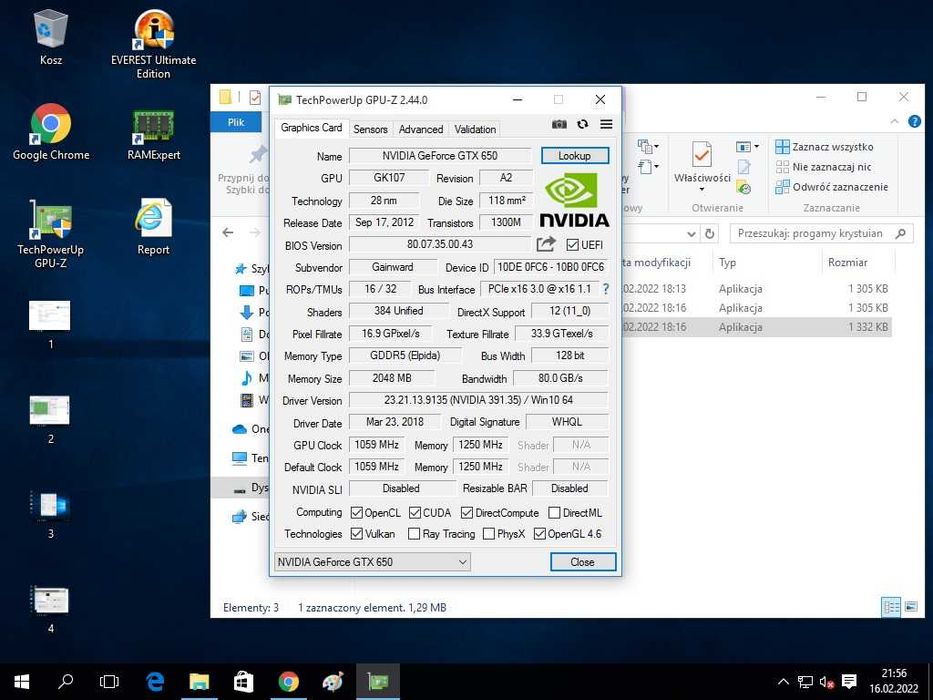
Task: Toggle the PhysX checkbox
Action: click(489, 534)
